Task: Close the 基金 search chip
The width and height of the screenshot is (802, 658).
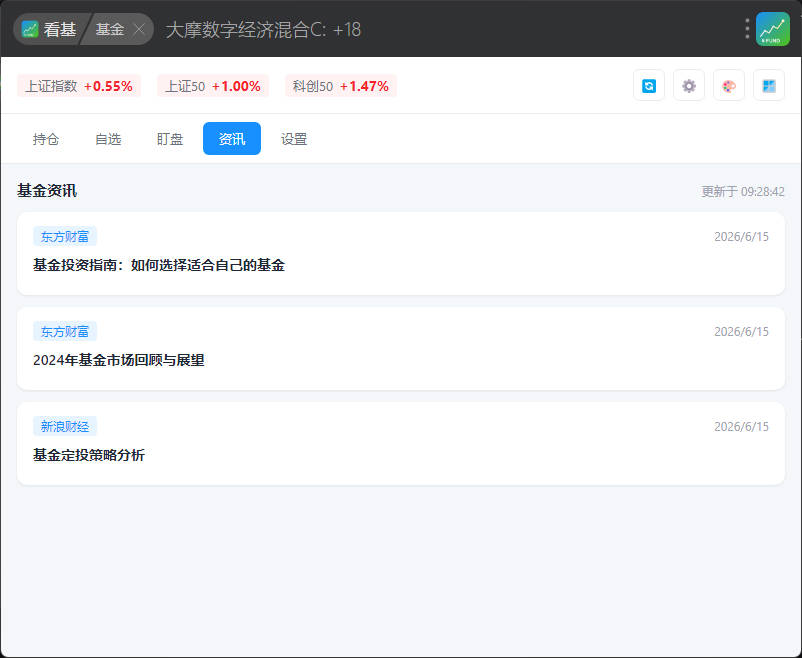Action: coord(139,29)
